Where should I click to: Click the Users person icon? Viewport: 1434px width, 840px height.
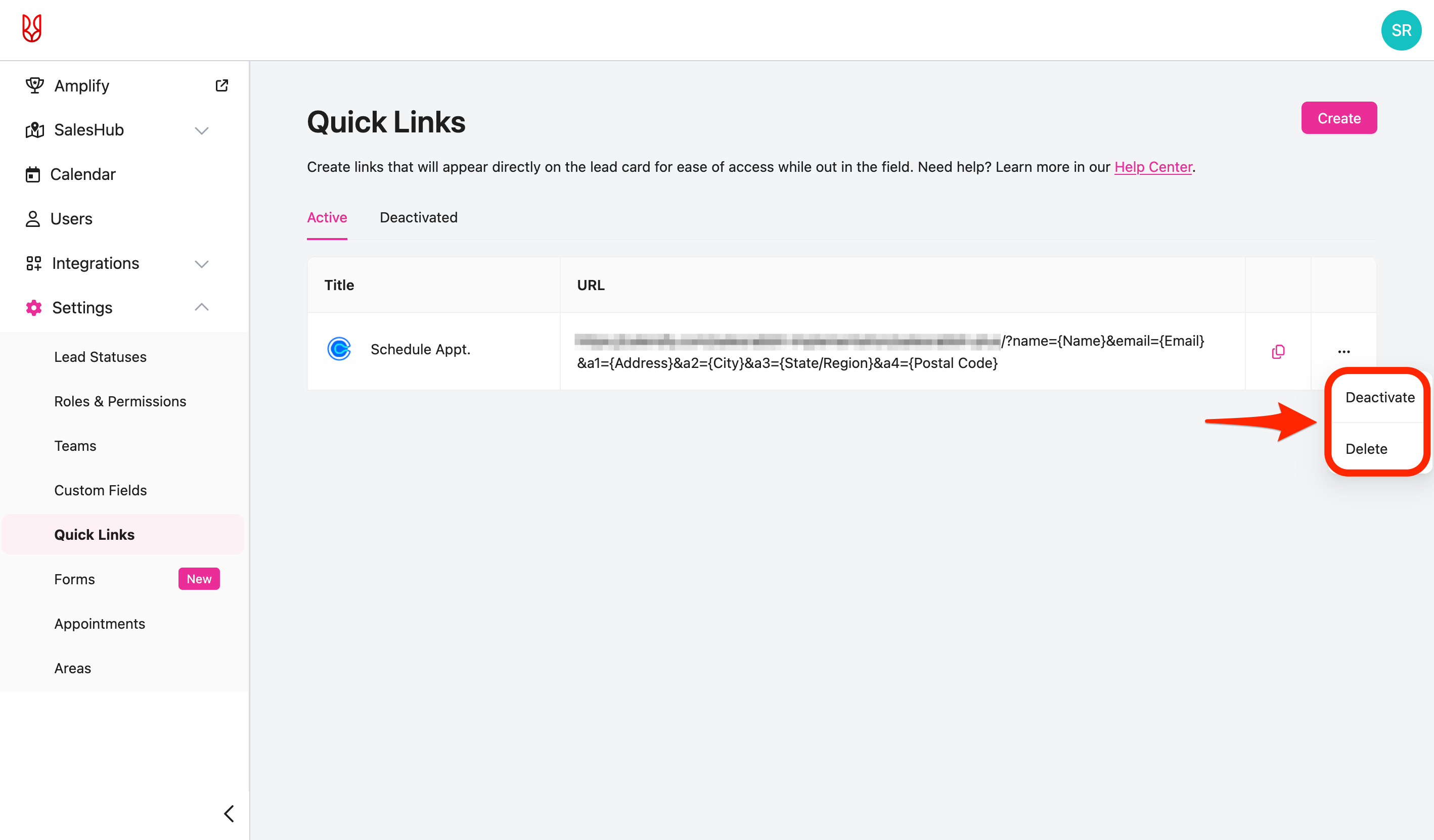(x=33, y=219)
